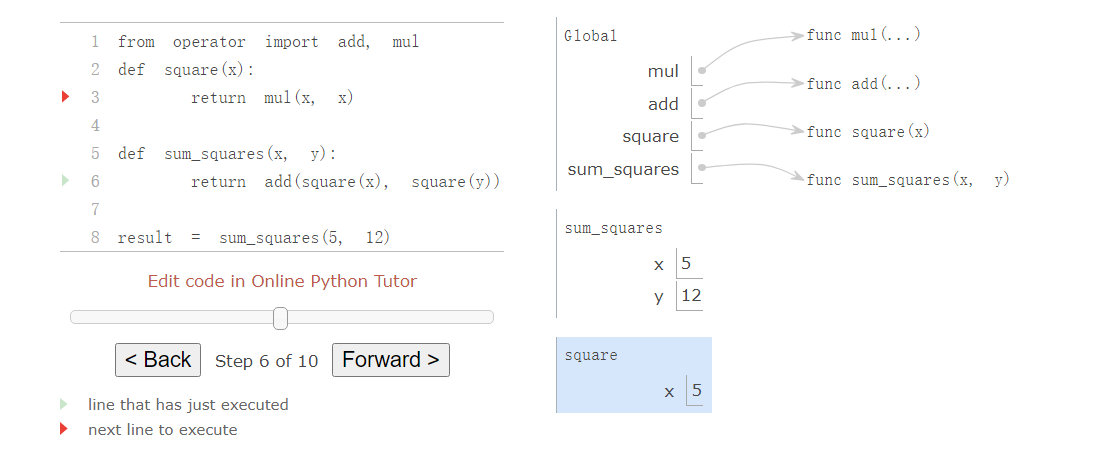
Task: Click the func sum_squares(x, y) object
Action: [x=908, y=180]
